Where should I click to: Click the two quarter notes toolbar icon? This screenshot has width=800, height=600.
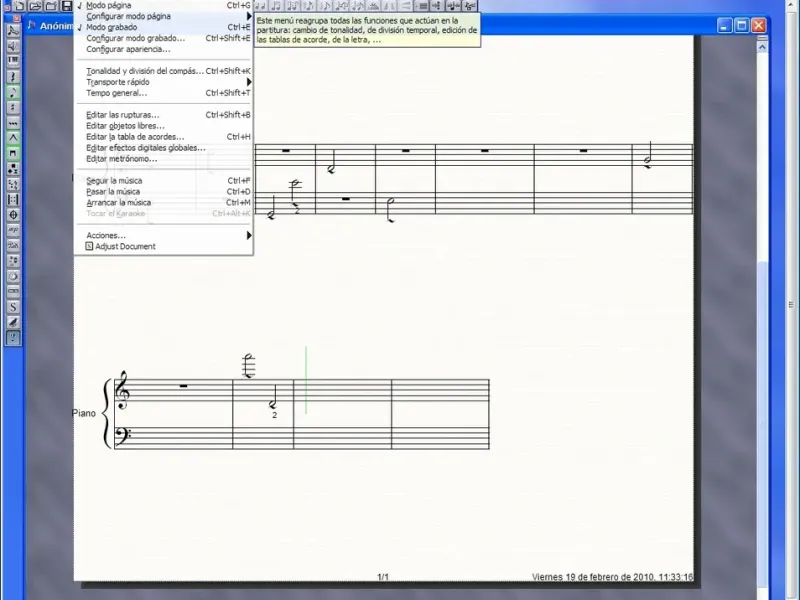click(x=260, y=6)
